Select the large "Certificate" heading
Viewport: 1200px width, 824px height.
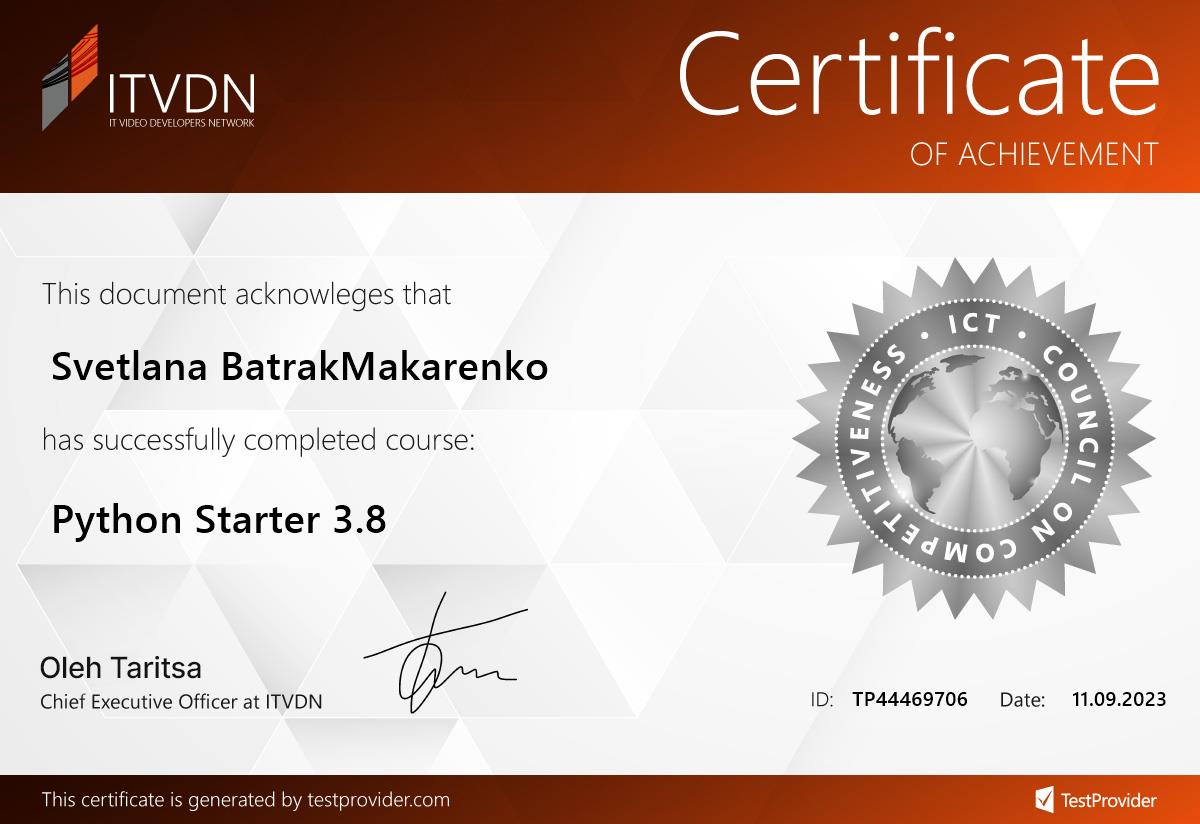pos(917,71)
